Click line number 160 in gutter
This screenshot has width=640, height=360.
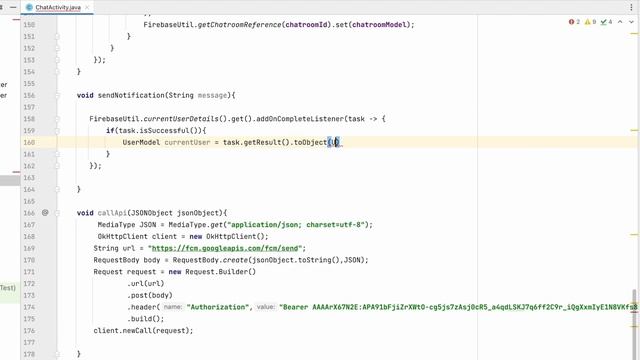tap(29, 142)
